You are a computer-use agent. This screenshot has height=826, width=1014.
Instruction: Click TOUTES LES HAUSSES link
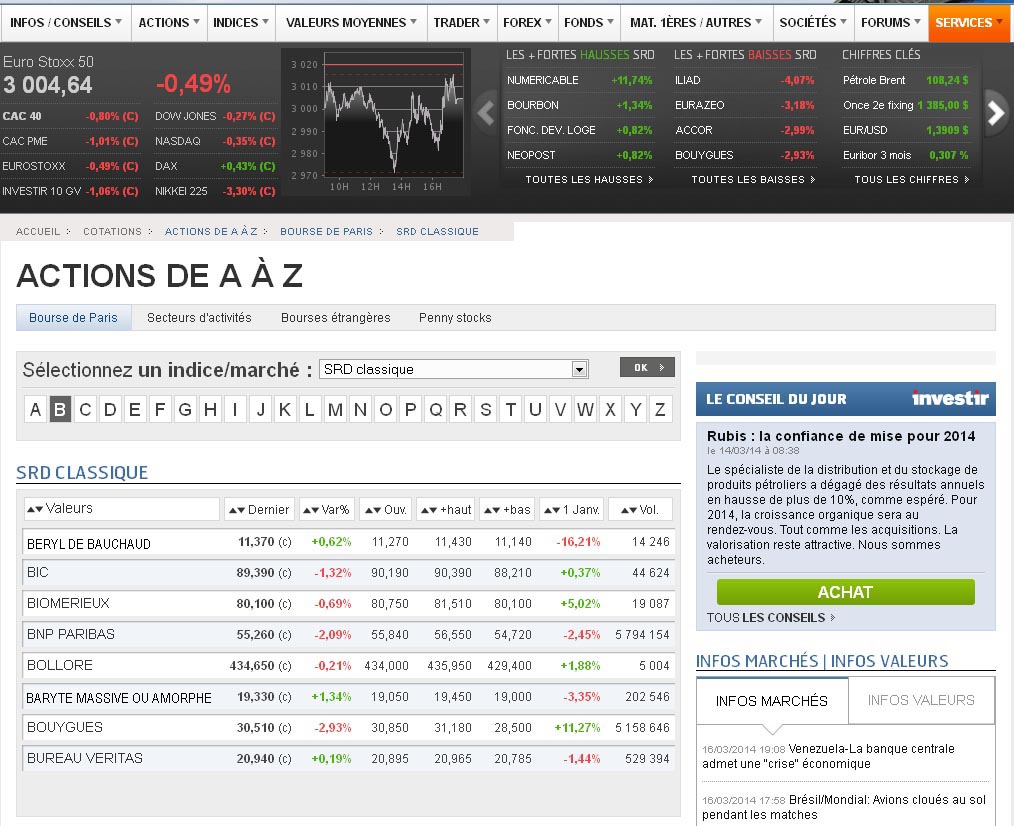pyautogui.click(x=588, y=180)
